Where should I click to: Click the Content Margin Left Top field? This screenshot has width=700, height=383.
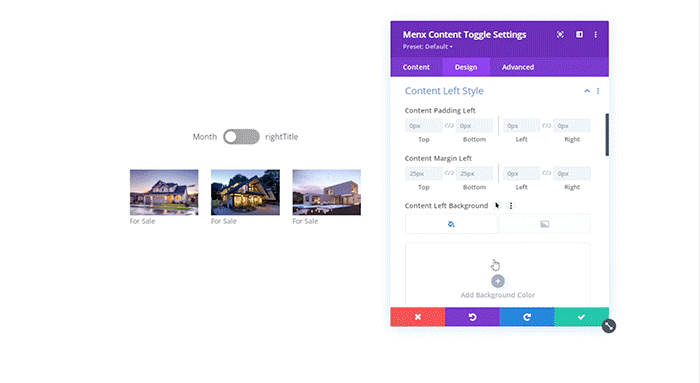pos(424,174)
